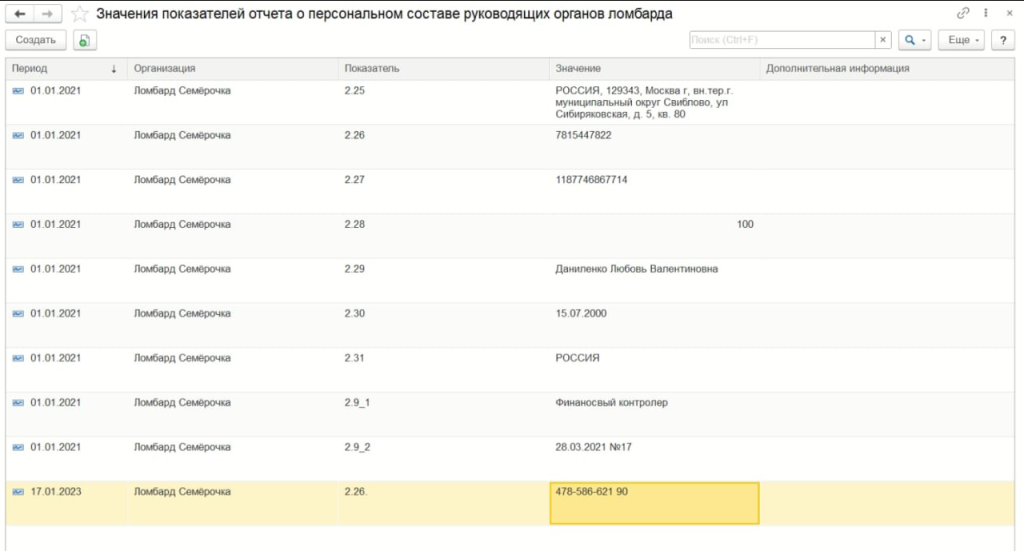Select the value cell containing 478-586-621 90
1024x551 pixels.
(654, 502)
